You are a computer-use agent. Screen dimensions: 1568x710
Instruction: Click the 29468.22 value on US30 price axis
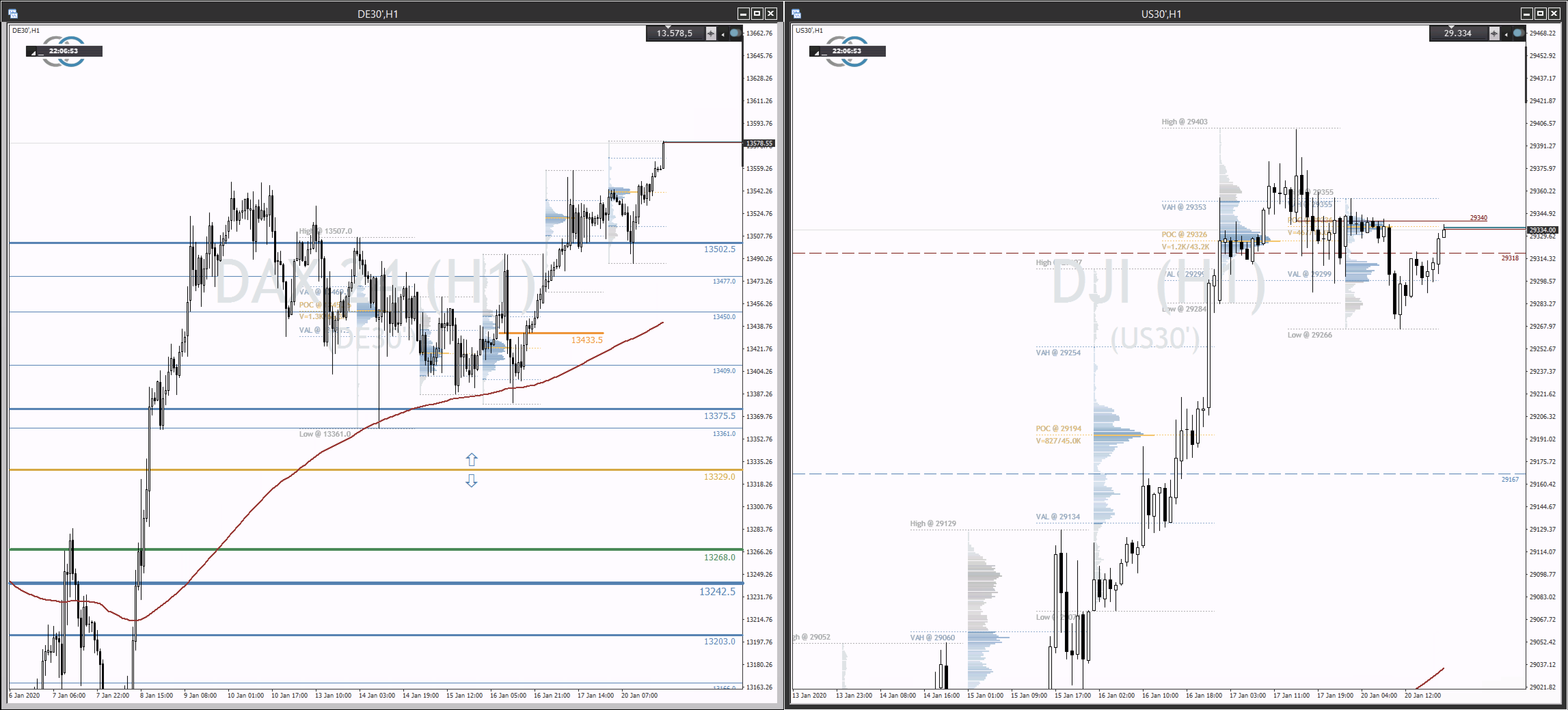pyautogui.click(x=1542, y=33)
